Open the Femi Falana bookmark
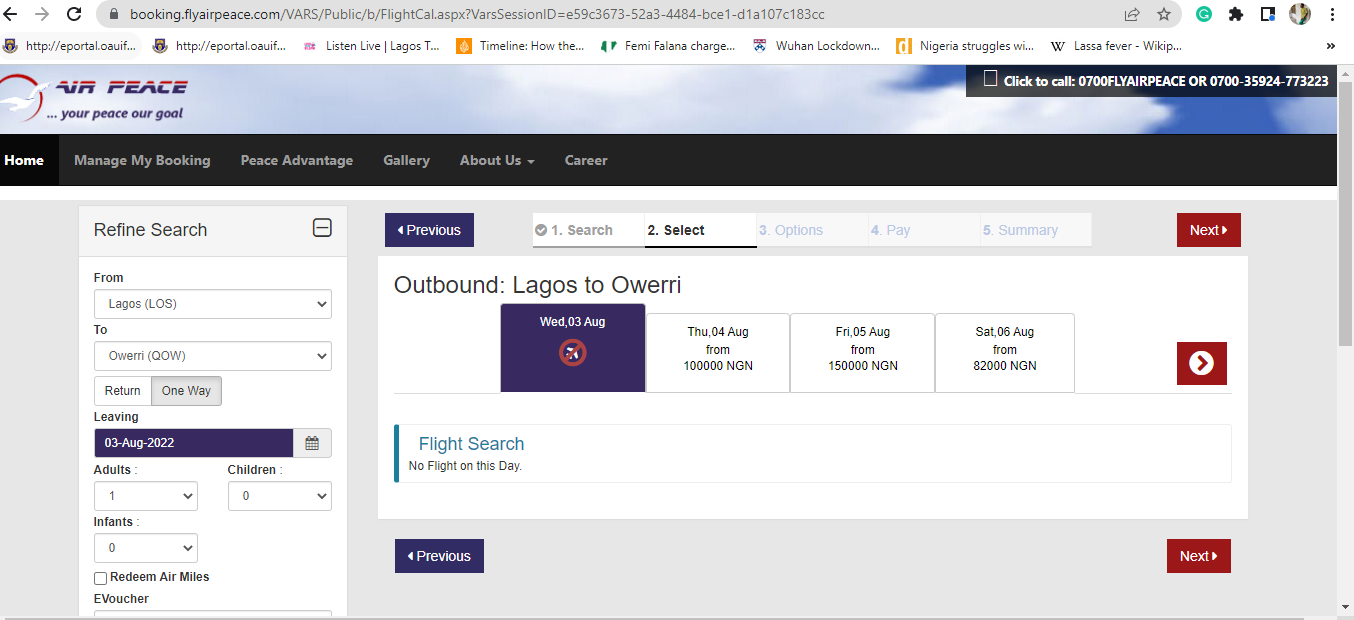 click(x=667, y=46)
